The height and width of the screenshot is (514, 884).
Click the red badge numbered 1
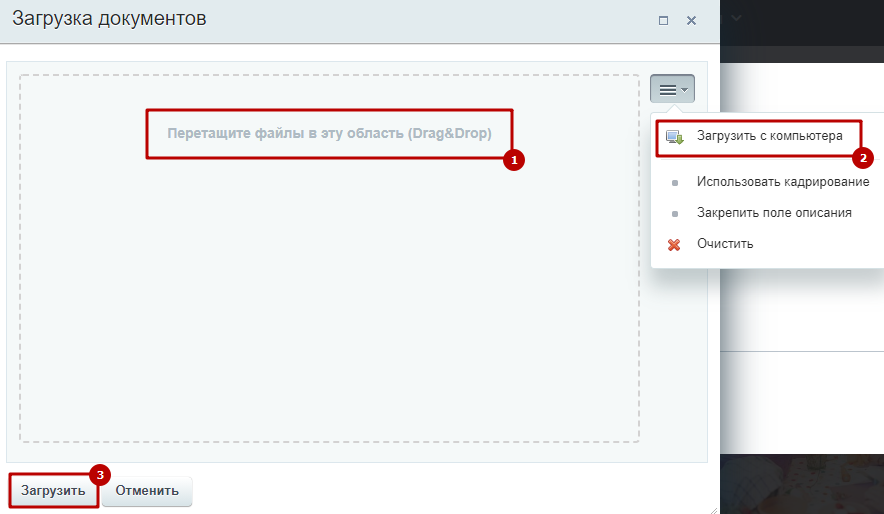tap(514, 160)
